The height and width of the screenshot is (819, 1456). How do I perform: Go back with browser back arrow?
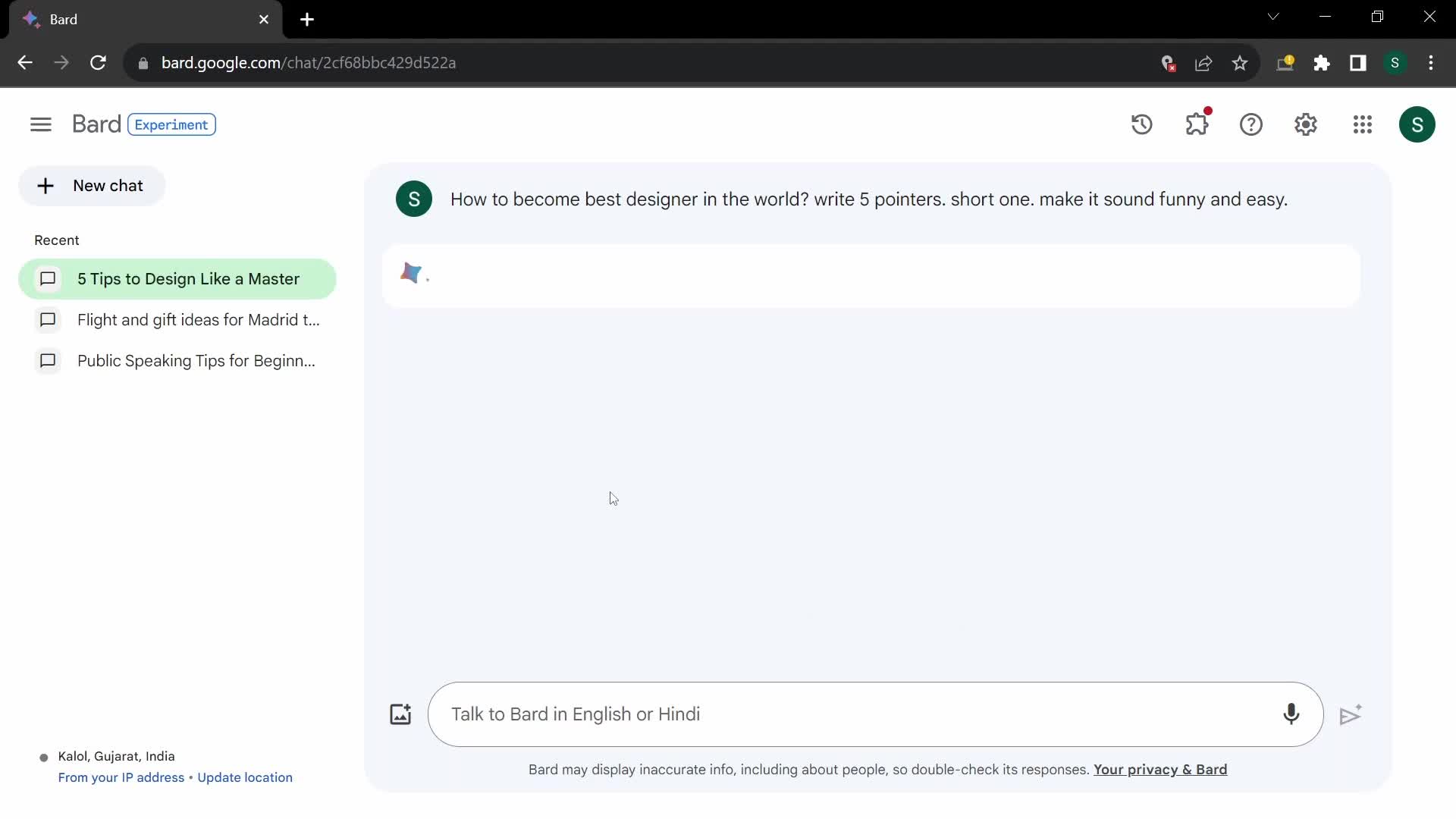pyautogui.click(x=25, y=63)
